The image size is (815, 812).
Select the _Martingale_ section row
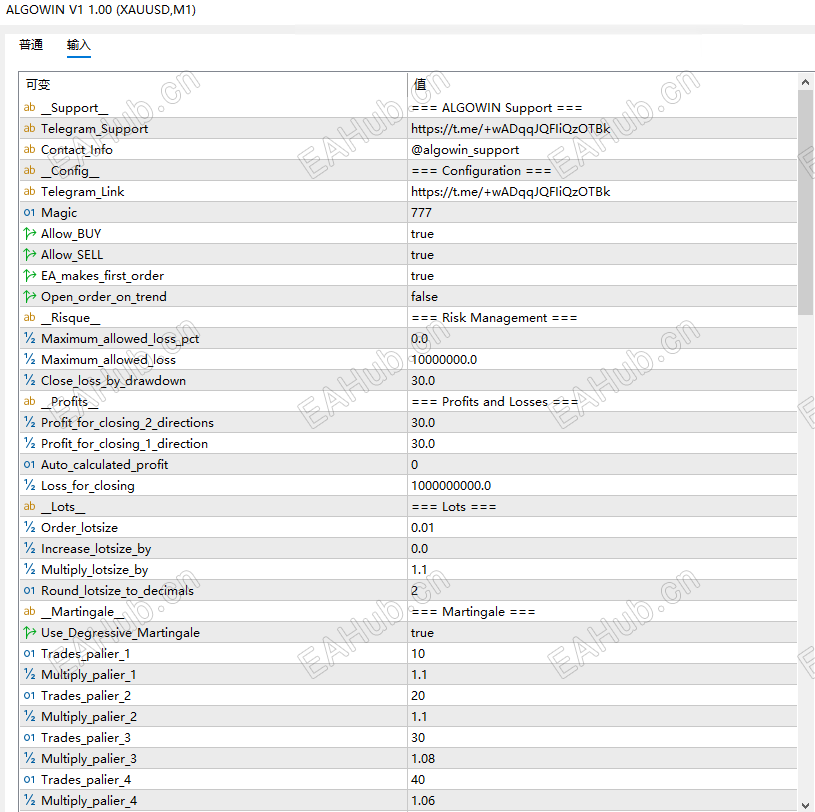(408, 612)
